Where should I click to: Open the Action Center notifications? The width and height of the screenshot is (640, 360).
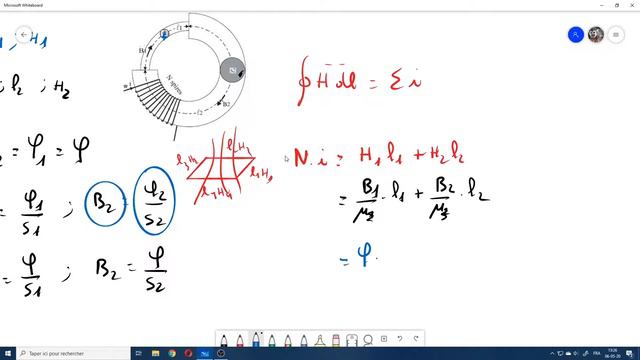630,353
